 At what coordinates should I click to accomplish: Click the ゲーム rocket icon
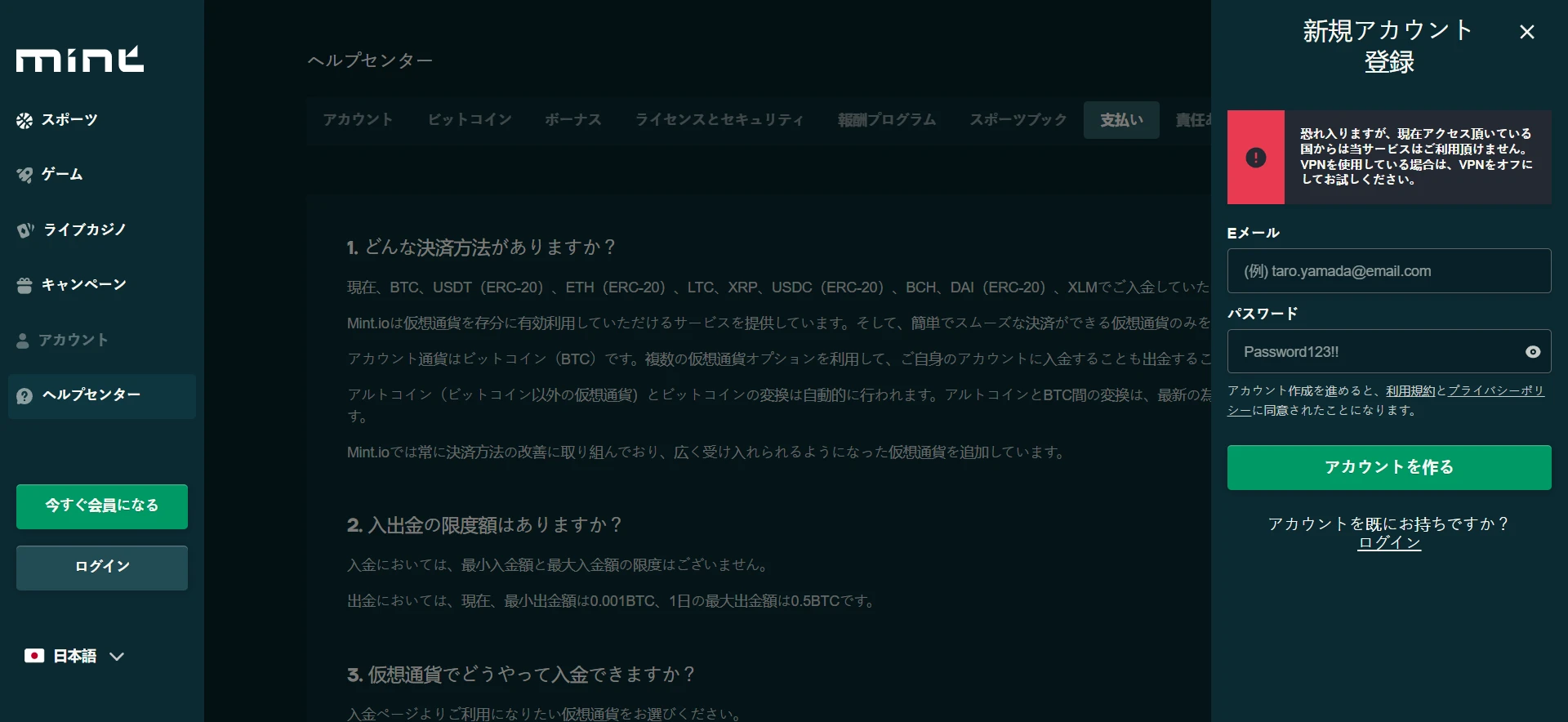click(24, 175)
